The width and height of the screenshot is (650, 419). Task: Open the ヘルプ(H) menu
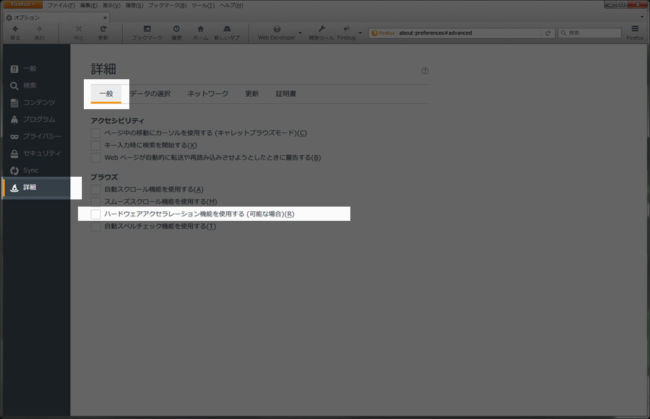pyautogui.click(x=231, y=5)
